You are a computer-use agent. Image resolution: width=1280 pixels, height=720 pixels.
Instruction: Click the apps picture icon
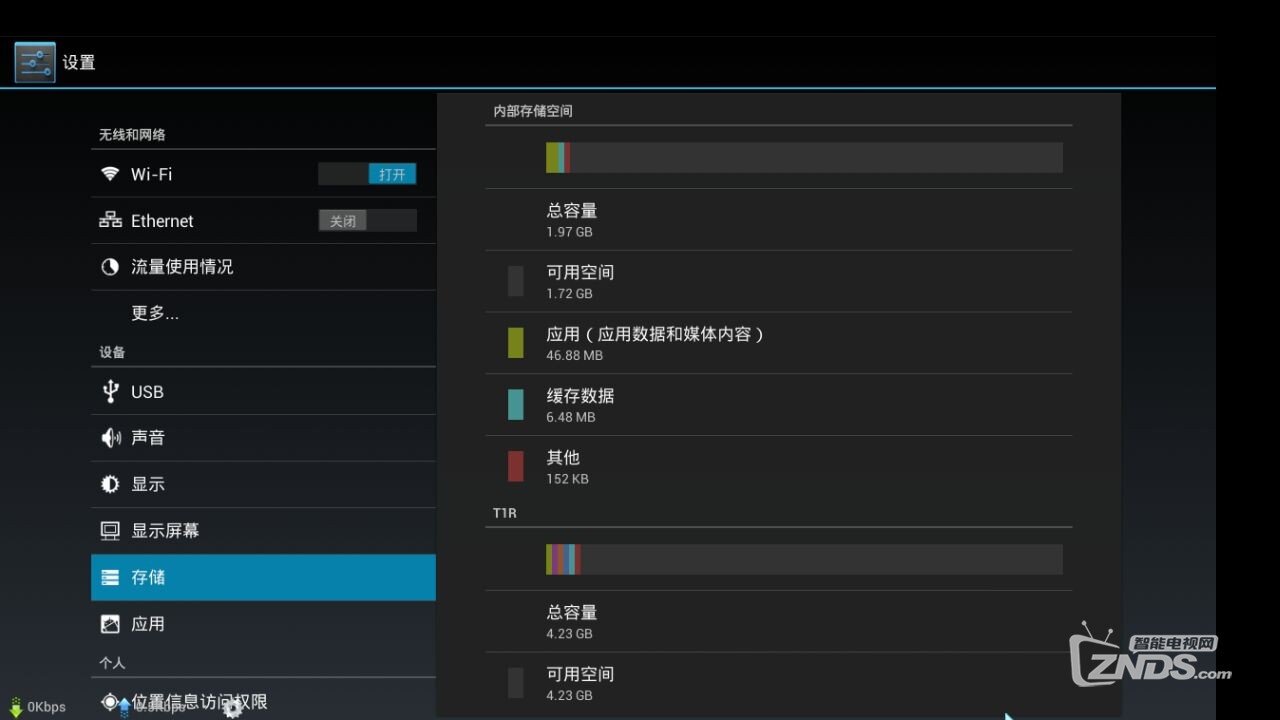pyautogui.click(x=110, y=624)
